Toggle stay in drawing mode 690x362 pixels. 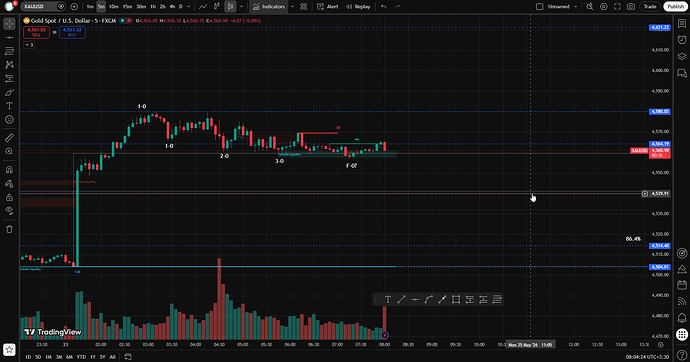[9, 184]
